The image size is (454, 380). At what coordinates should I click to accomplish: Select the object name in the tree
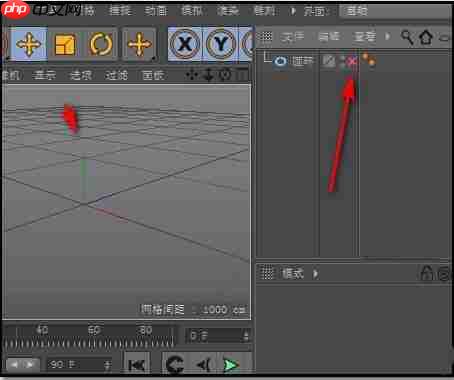coord(303,61)
